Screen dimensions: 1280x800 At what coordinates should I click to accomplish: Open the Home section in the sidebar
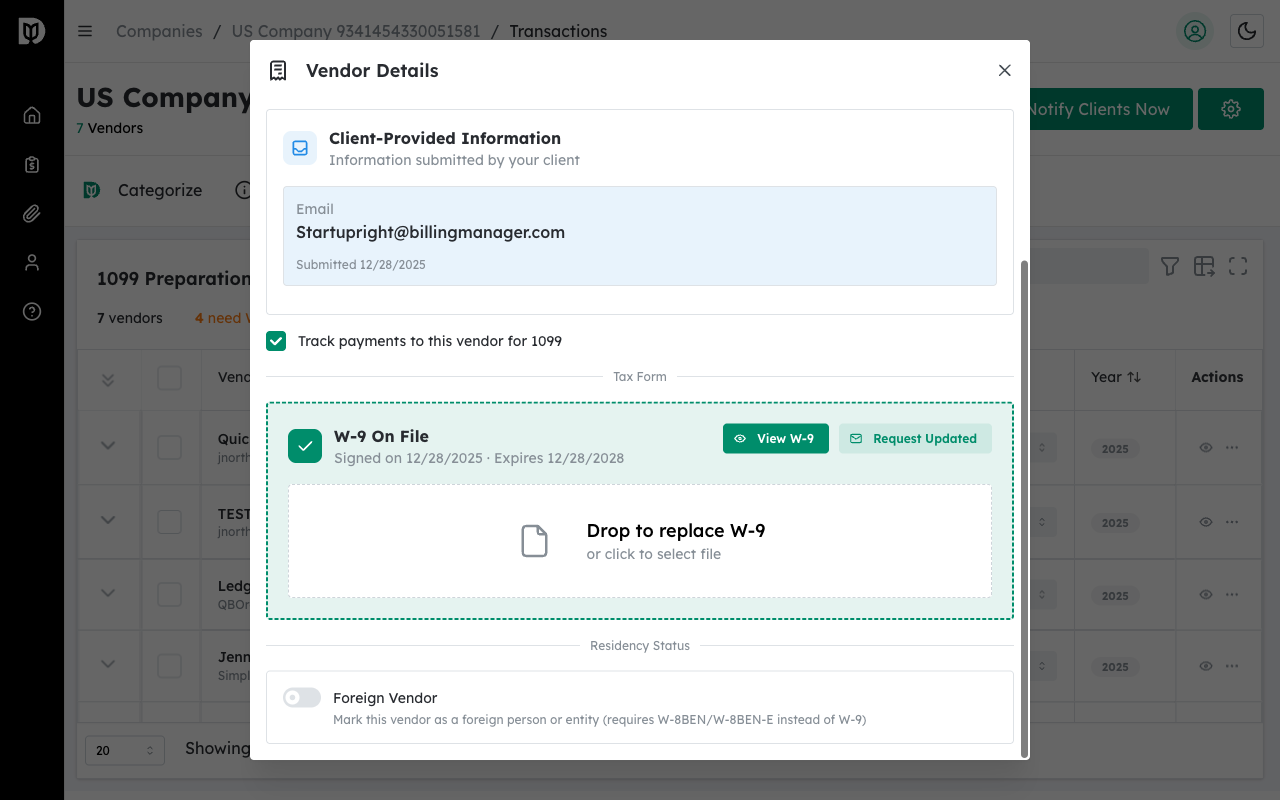point(31,114)
